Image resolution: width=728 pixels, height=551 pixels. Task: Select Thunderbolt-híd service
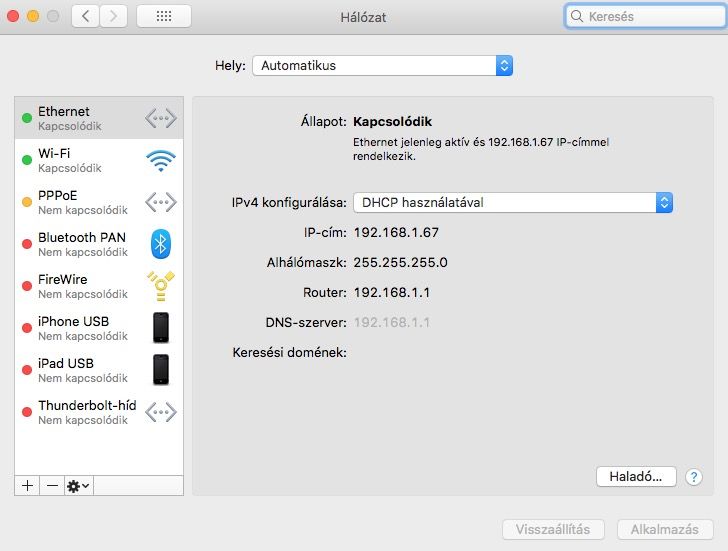click(99, 412)
